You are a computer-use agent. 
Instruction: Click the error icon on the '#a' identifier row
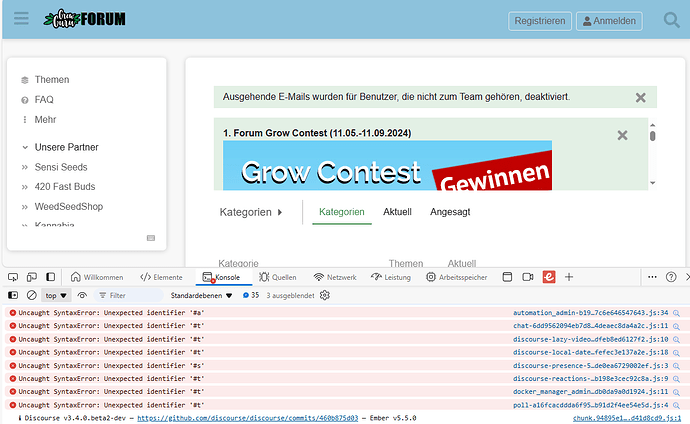(13, 313)
